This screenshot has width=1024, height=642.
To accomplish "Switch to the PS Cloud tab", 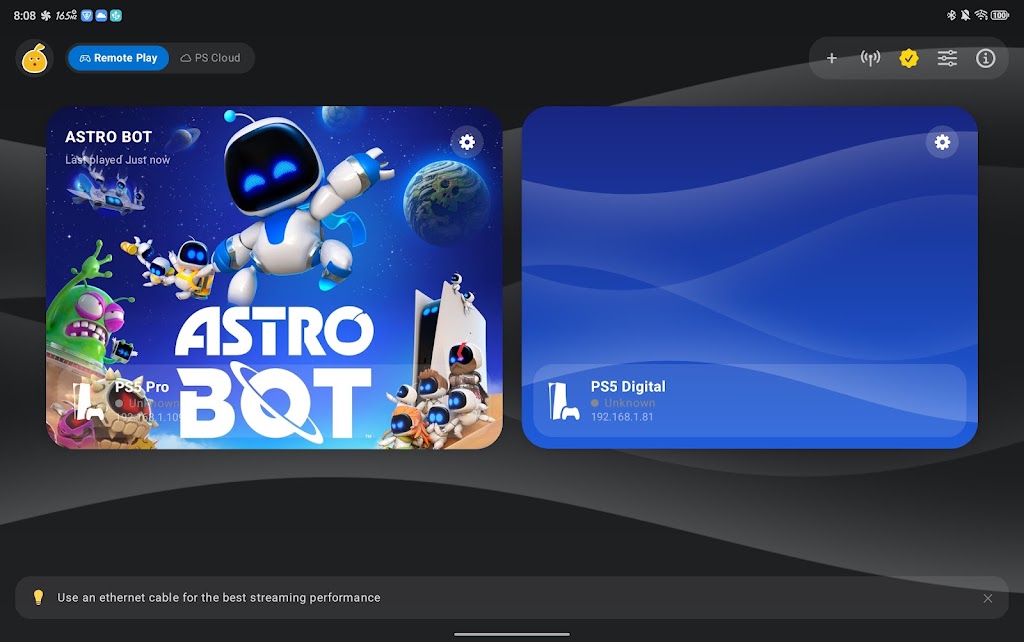I will [x=210, y=58].
